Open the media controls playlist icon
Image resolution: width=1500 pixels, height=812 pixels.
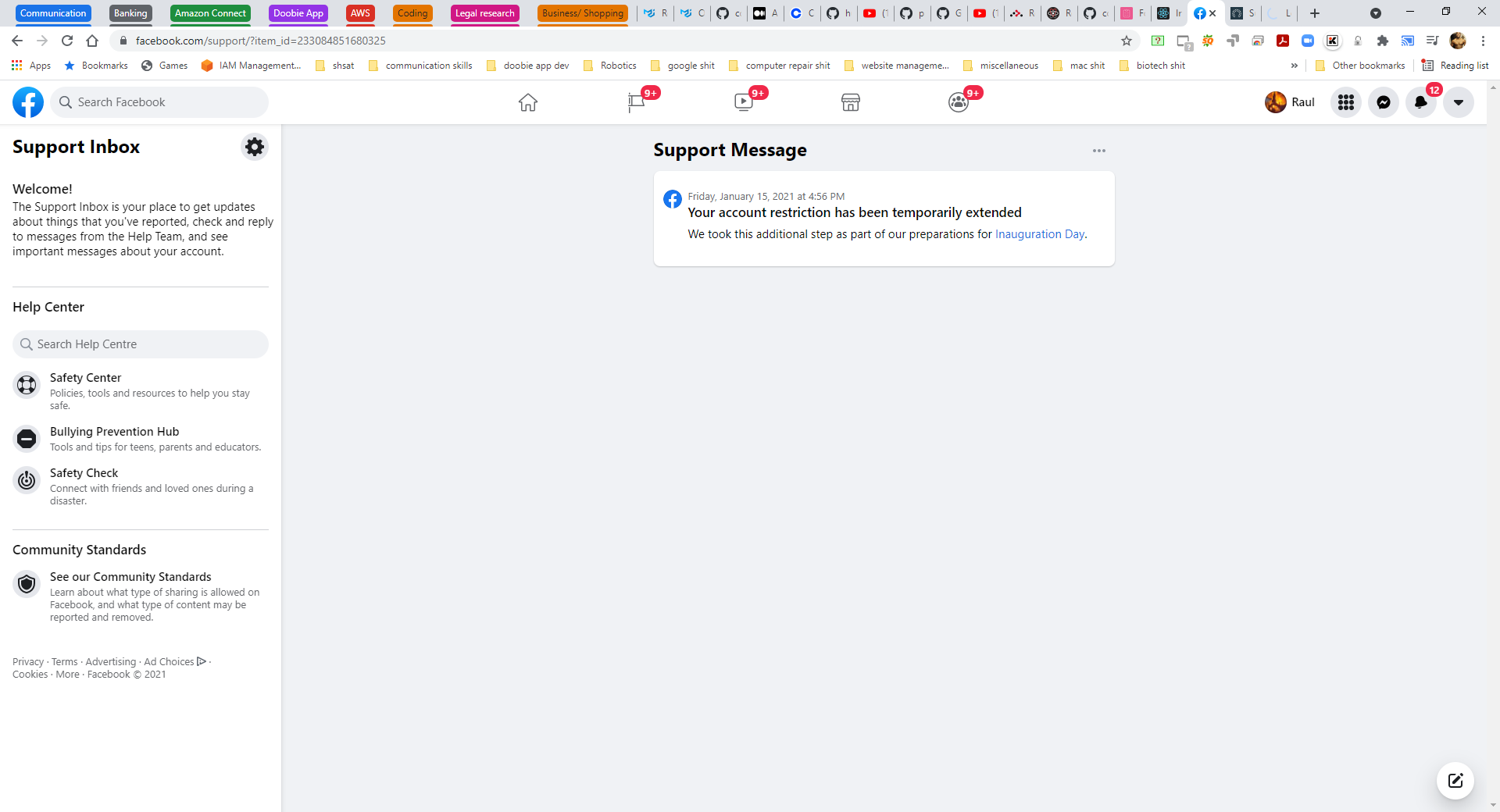coord(1433,41)
